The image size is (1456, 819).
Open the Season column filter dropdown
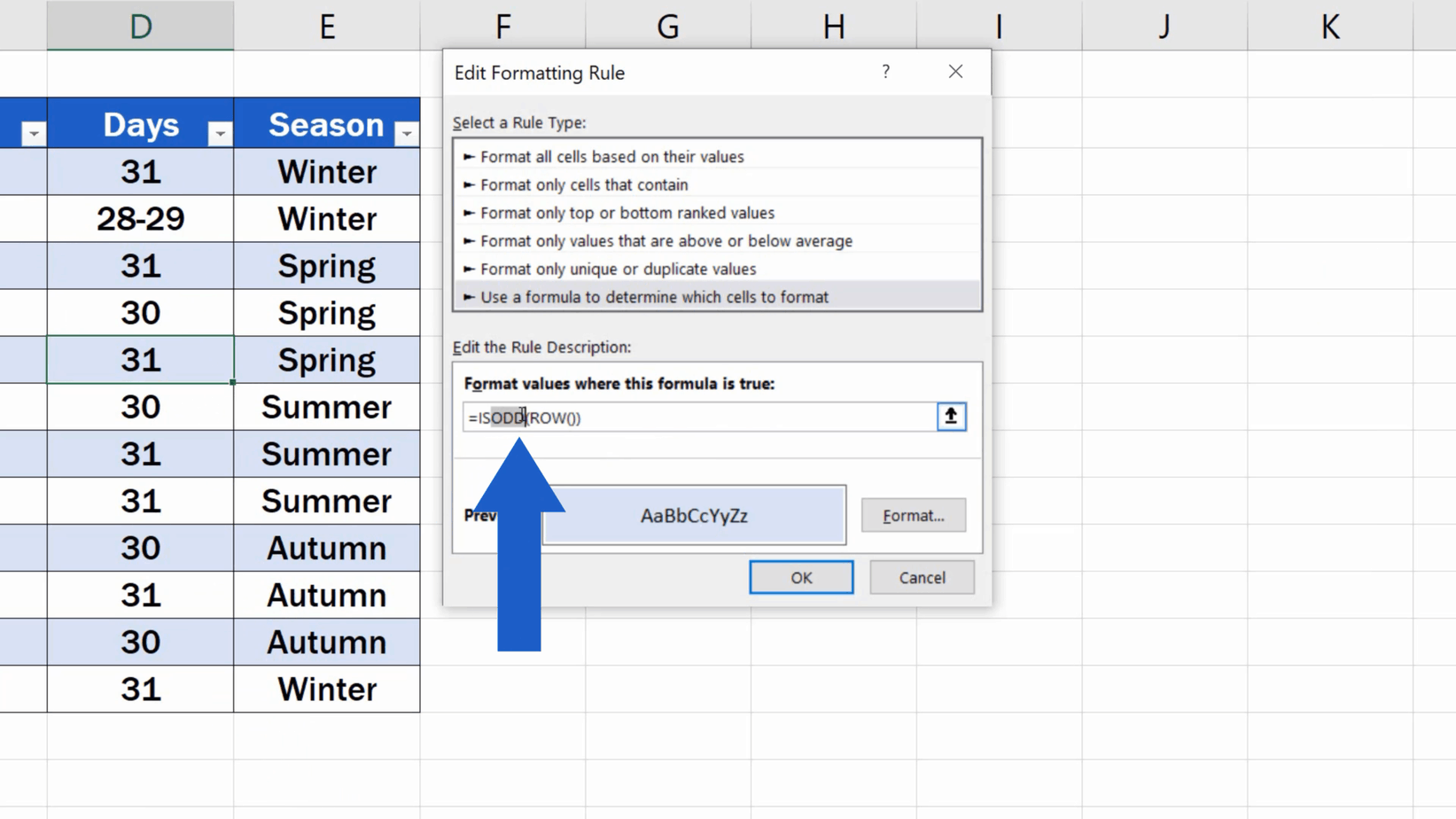click(x=407, y=131)
